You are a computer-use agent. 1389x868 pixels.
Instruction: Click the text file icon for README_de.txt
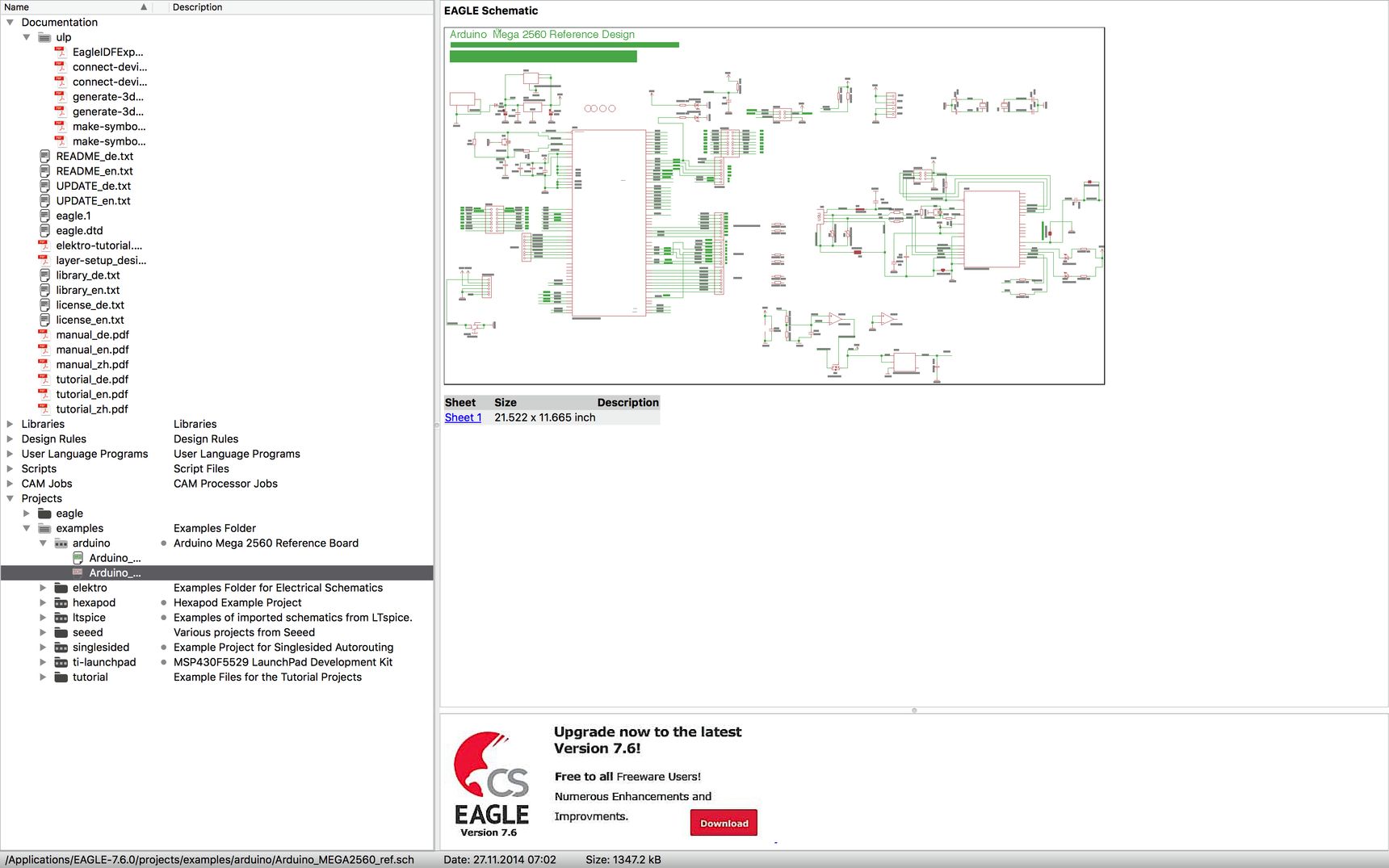point(45,156)
